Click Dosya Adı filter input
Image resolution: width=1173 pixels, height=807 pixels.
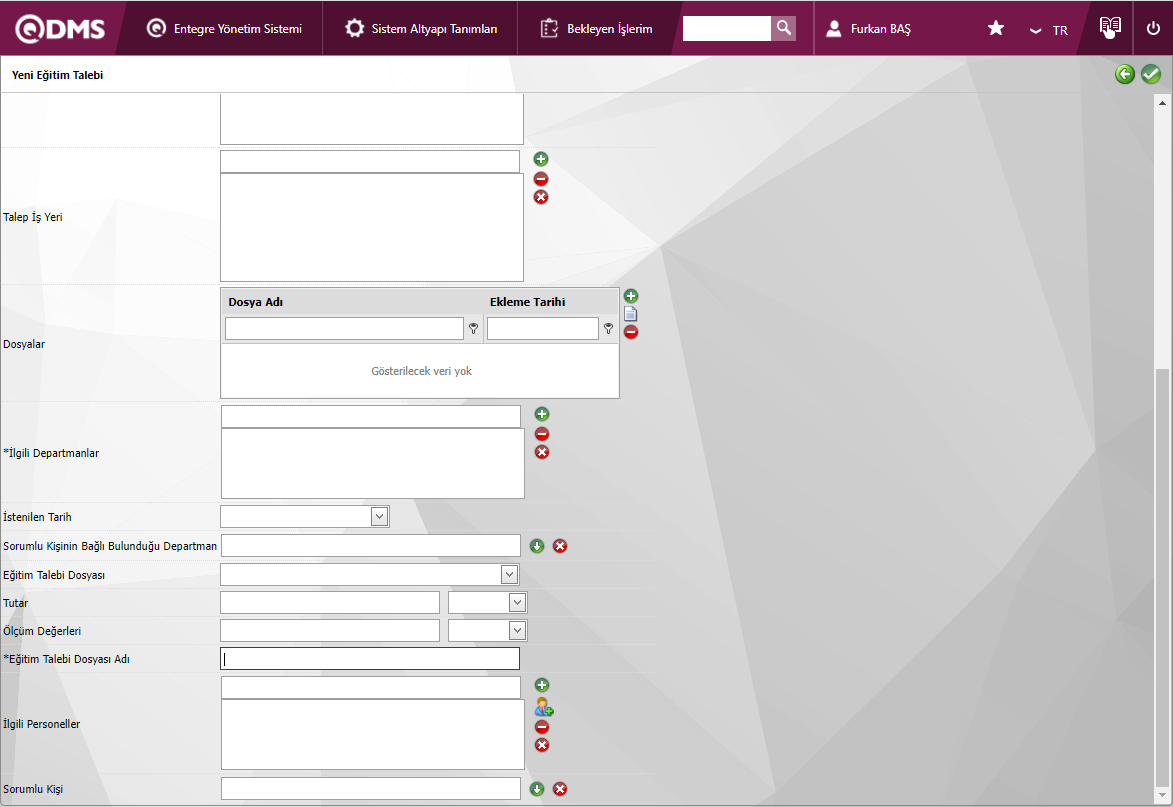tap(344, 328)
